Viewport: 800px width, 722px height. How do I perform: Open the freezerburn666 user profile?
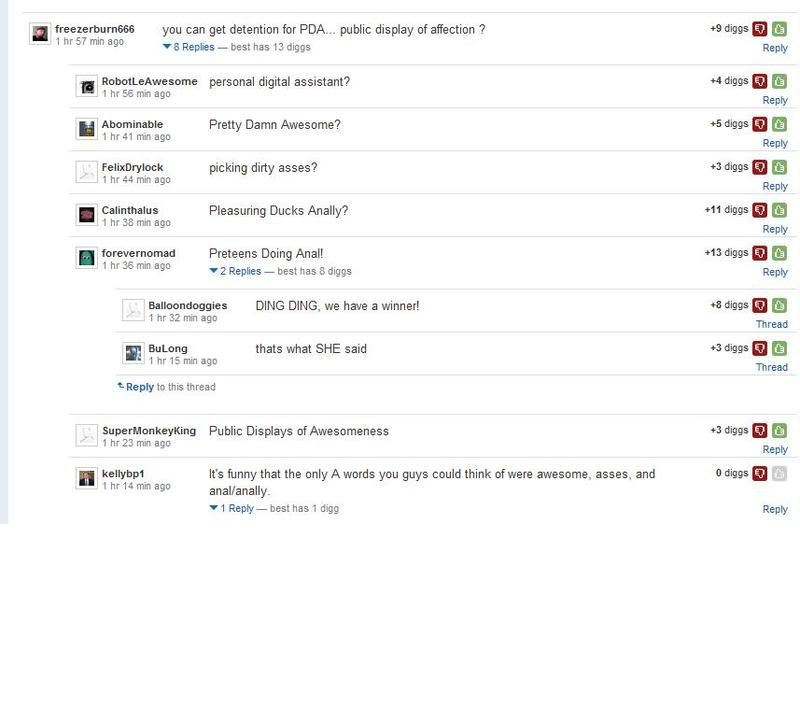tap(94, 29)
